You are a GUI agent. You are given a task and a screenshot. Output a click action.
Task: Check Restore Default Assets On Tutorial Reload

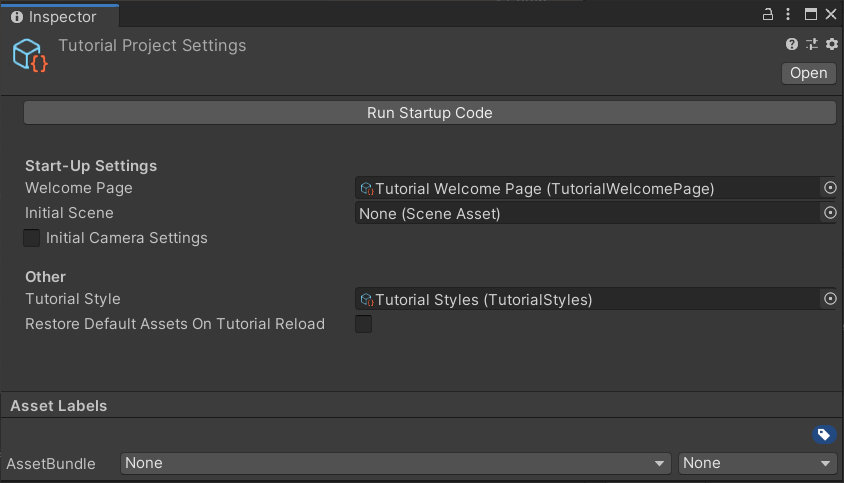(364, 324)
